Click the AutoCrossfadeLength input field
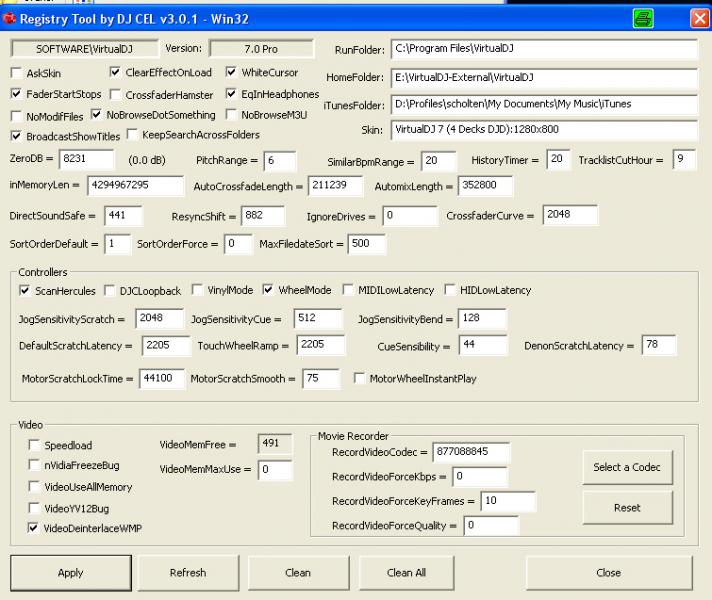712x600 pixels. (335, 185)
